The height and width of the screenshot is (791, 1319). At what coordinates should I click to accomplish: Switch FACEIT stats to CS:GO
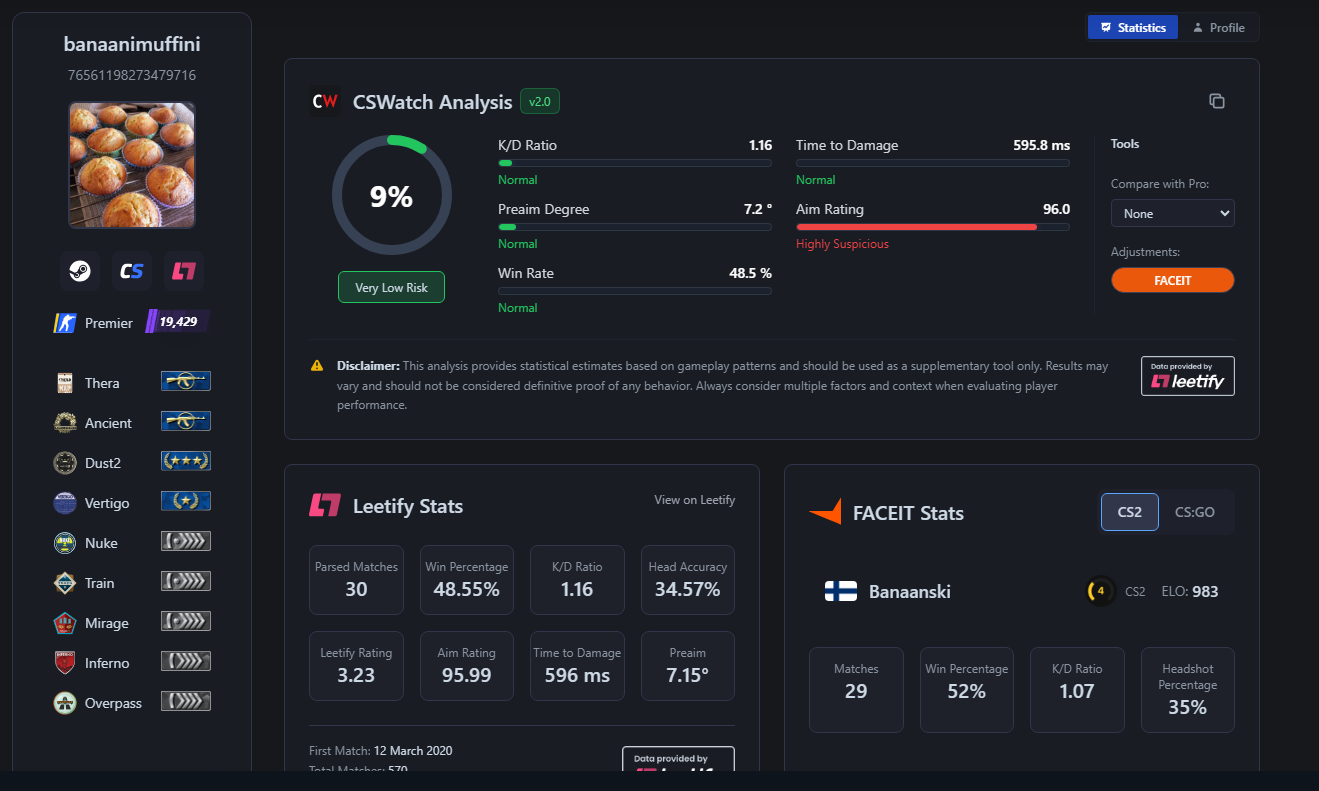click(1195, 512)
